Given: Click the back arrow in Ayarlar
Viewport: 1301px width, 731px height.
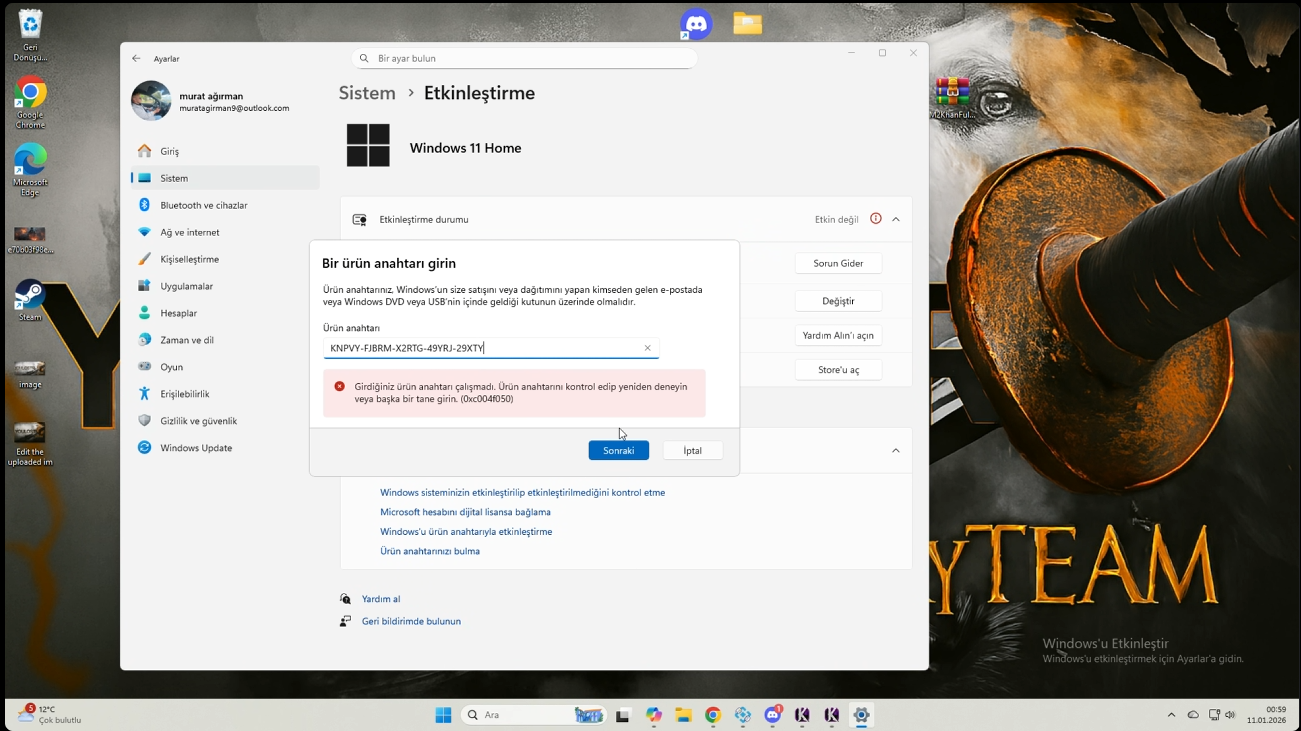Looking at the screenshot, I should 137,59.
